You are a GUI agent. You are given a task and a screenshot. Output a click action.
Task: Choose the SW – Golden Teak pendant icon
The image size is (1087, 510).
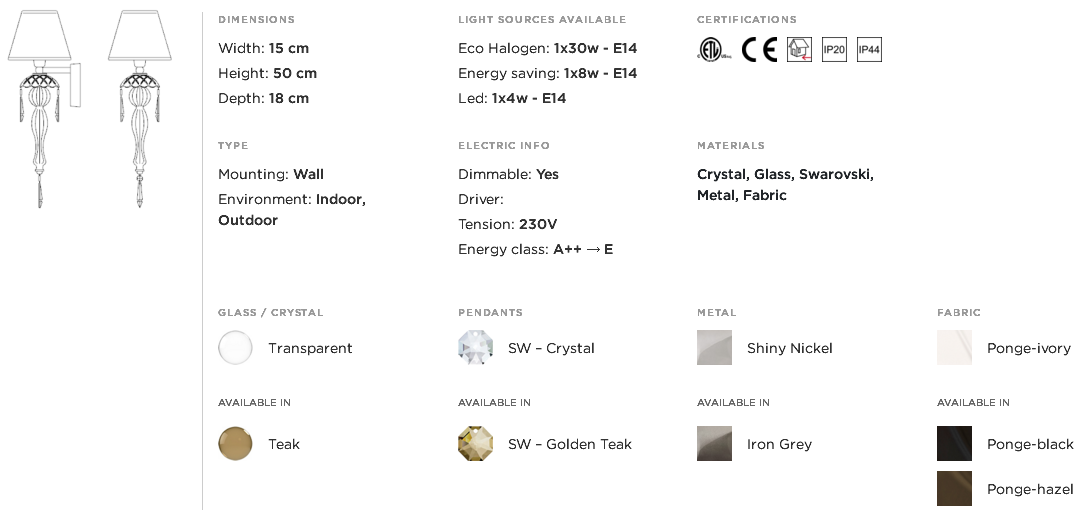476,443
